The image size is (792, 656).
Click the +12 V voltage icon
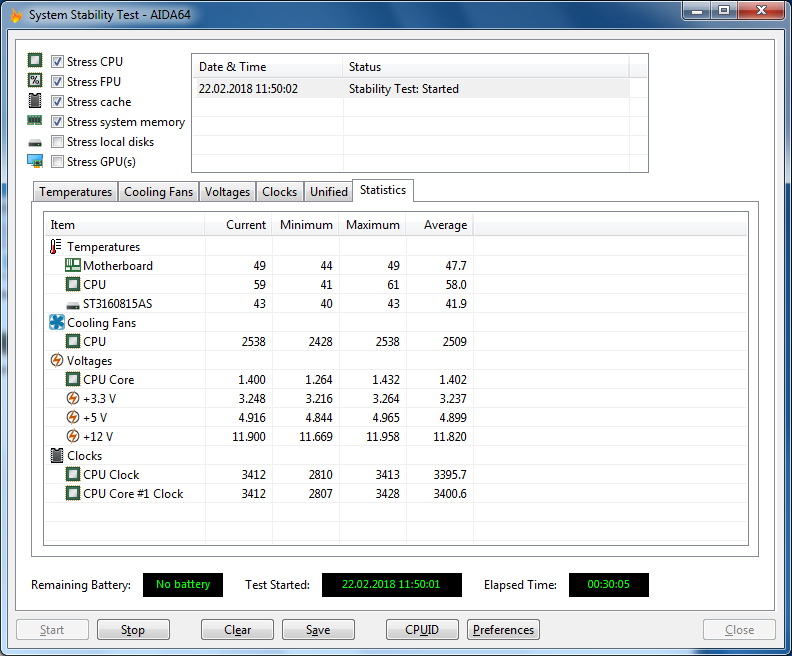coord(72,437)
